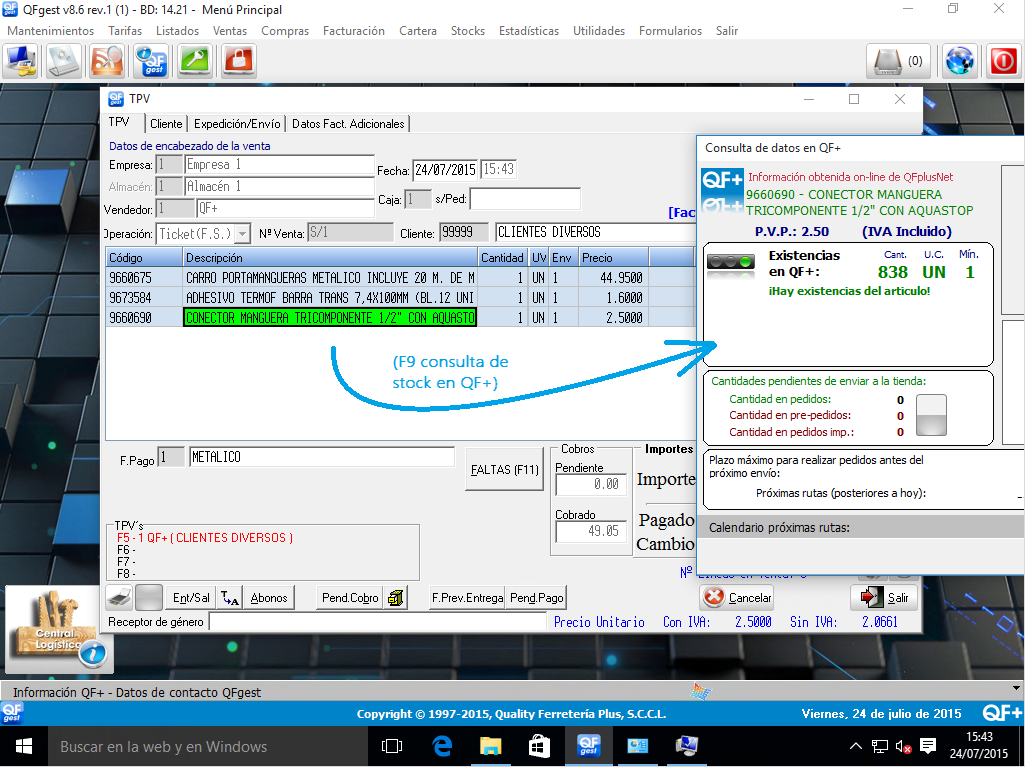This screenshot has width=1025, height=767.
Task: Click the printer icon in TPV window
Action: click(120, 598)
